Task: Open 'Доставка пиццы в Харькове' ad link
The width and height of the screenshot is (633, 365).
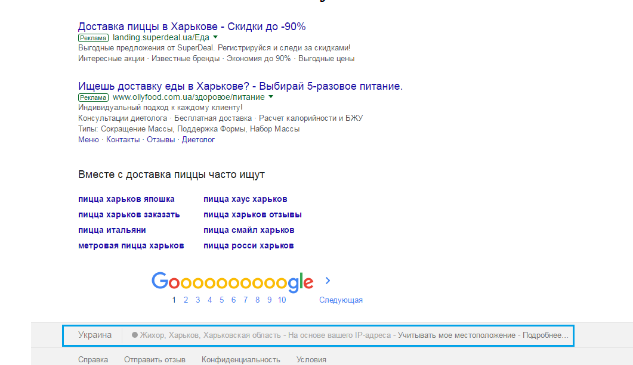Action: point(192,27)
